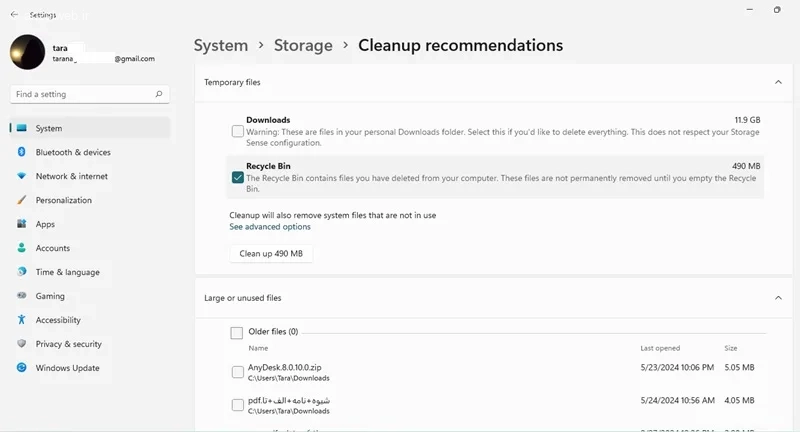Click the 5/23/2024 10:06 PM date
Screen dimensions: 800x432
tap(677, 367)
